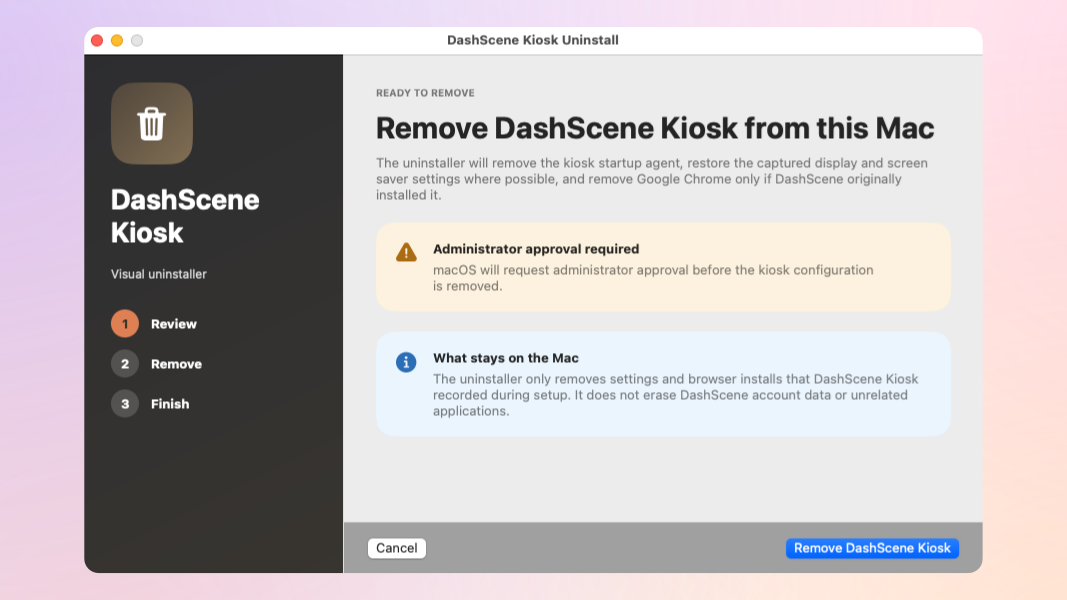The height and width of the screenshot is (600, 1067).
Task: Click Remove DashScene Kiosk button
Action: [872, 548]
